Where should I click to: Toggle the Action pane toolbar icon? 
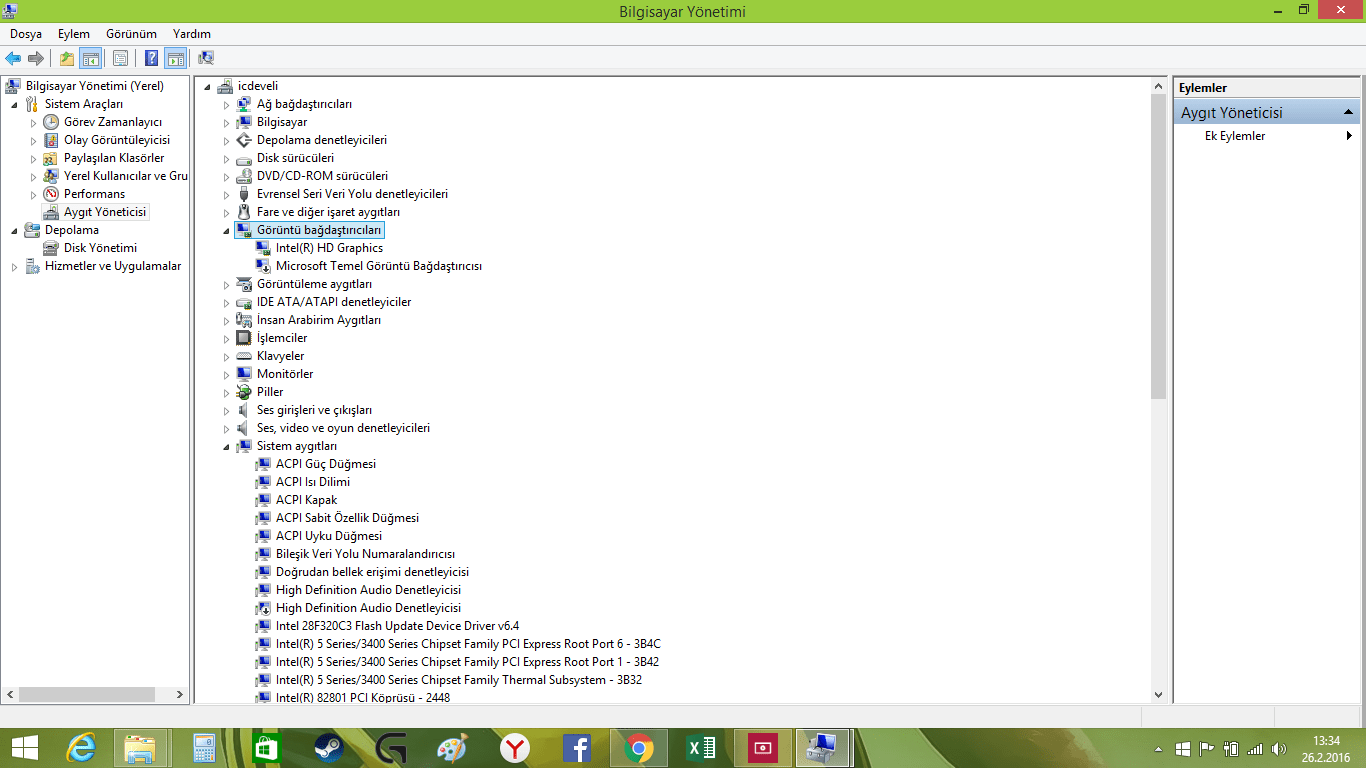pos(176,58)
